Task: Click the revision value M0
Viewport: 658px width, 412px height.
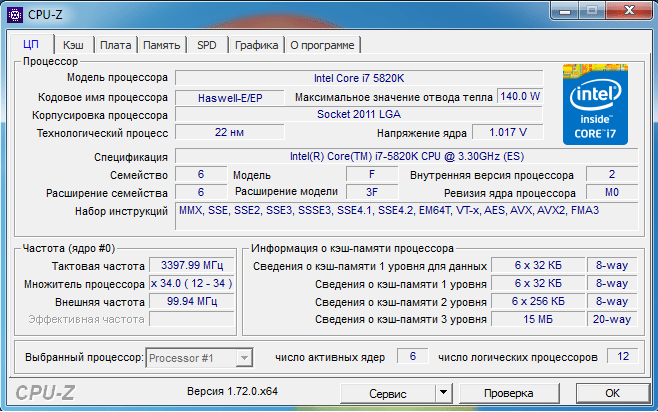Action: 612,192
